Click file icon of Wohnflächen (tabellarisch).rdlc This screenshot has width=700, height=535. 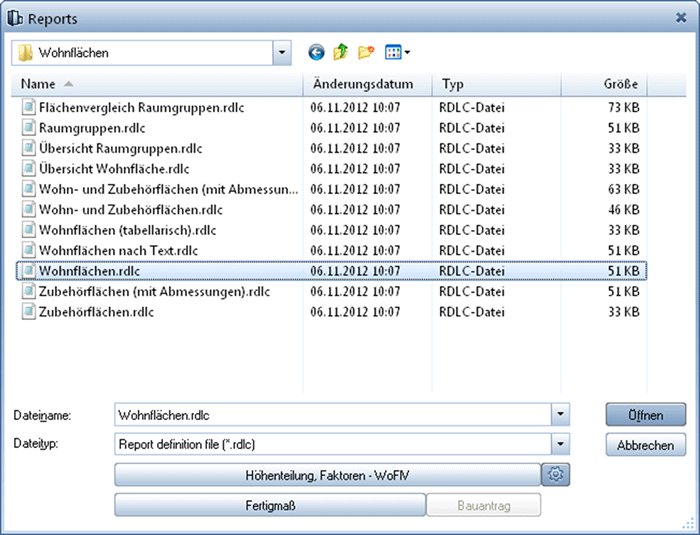[29, 230]
